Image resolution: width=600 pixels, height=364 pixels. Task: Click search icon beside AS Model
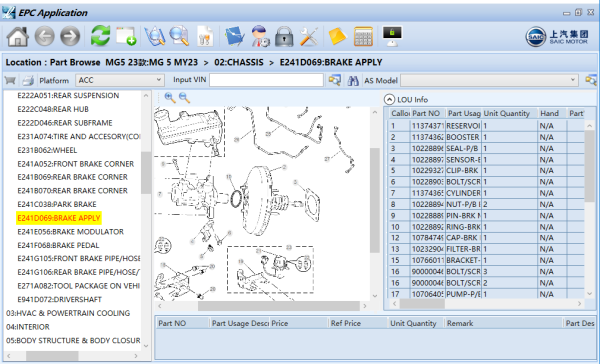tap(591, 80)
